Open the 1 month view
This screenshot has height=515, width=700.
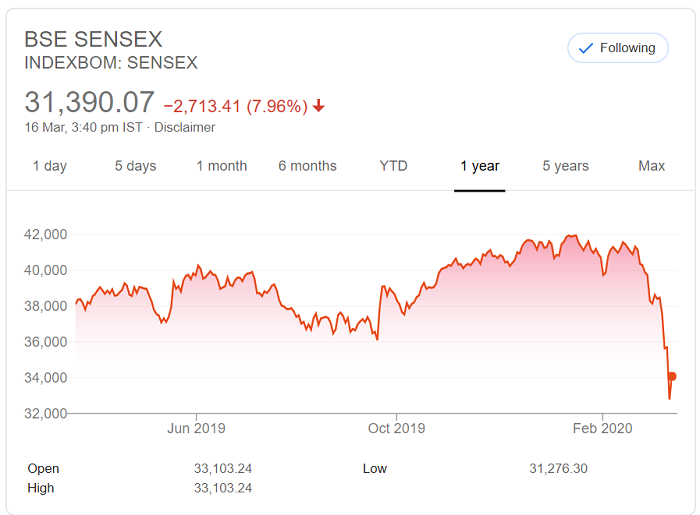coord(222,166)
